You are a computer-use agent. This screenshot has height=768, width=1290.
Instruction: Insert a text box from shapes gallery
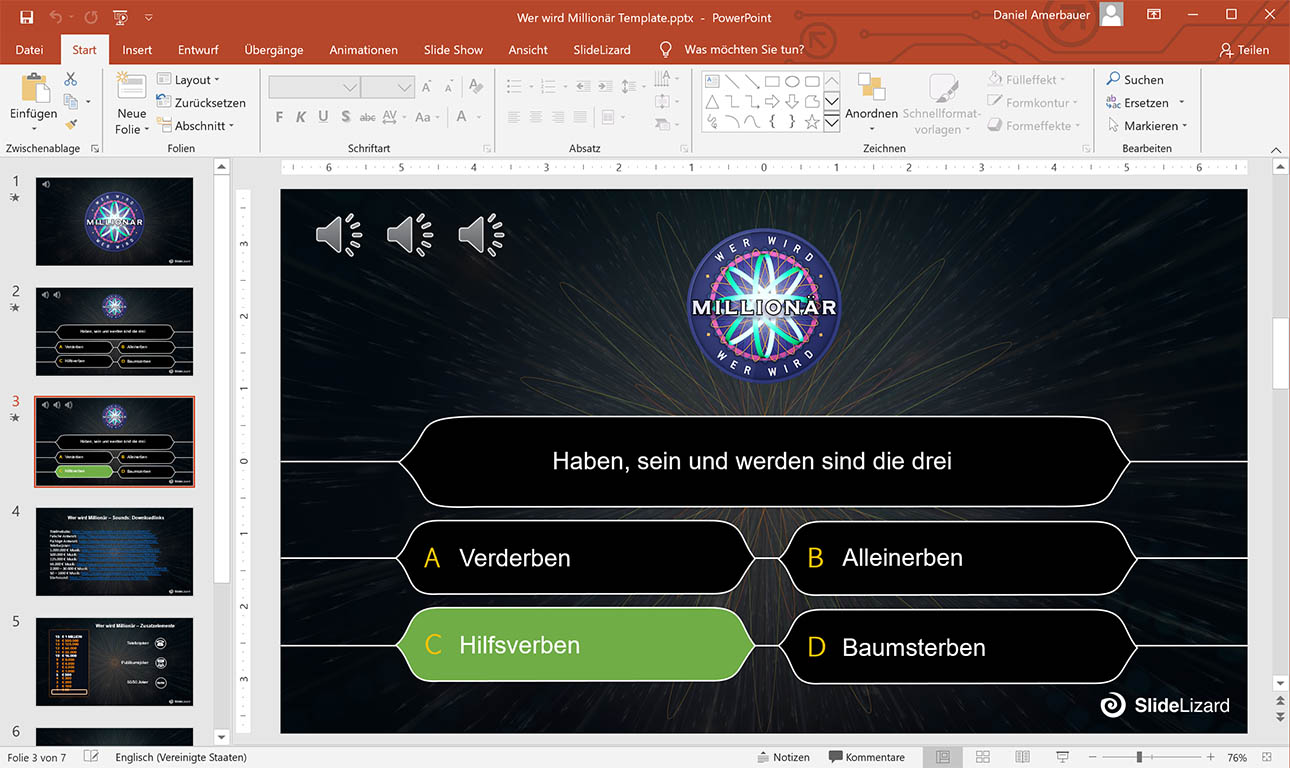coord(712,82)
